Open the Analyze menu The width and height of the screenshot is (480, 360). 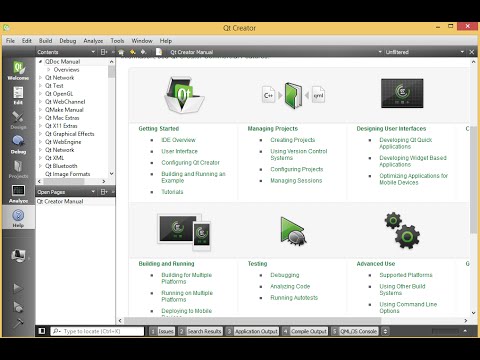click(93, 41)
